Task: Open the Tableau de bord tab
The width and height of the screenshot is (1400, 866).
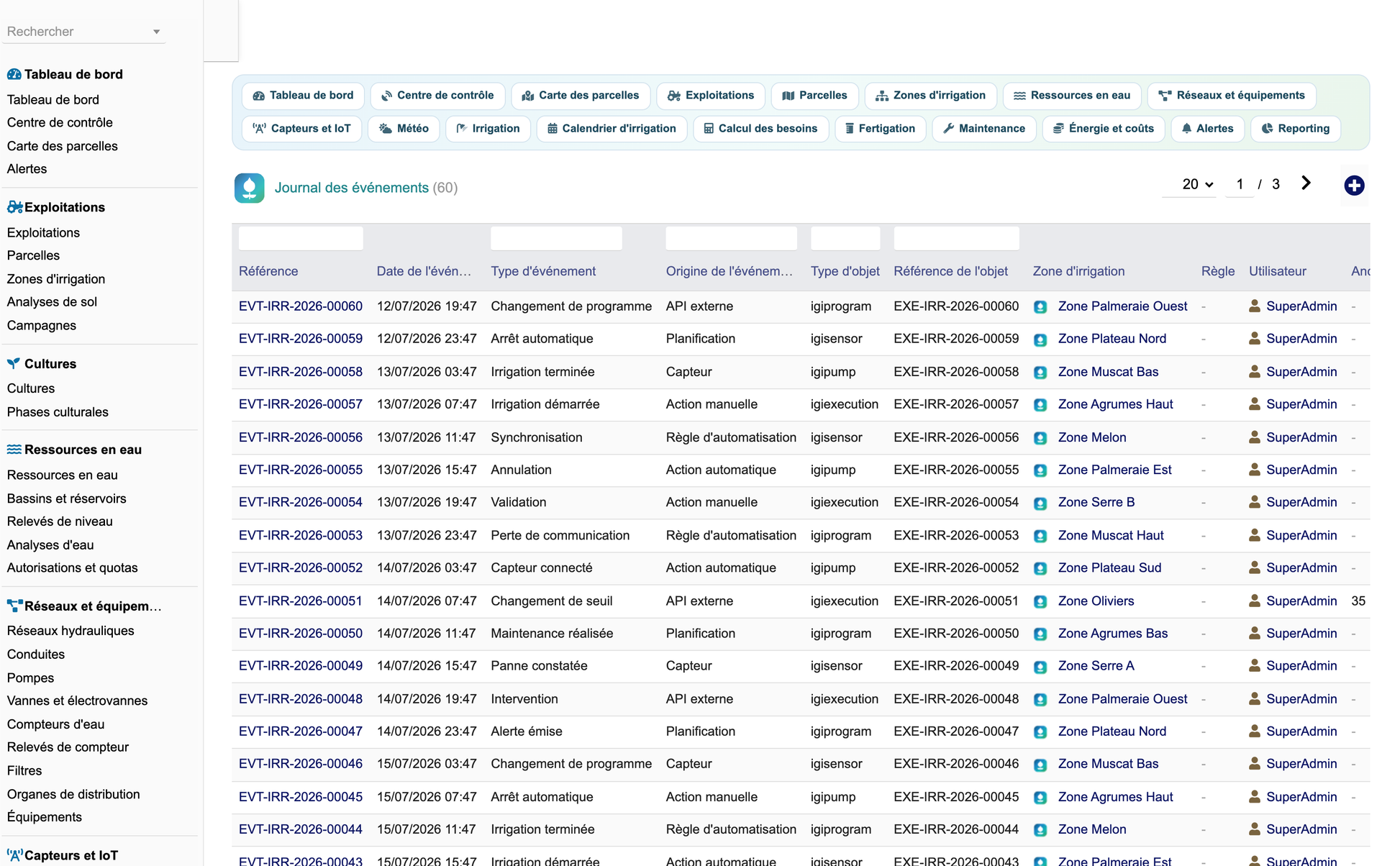Action: click(x=304, y=96)
